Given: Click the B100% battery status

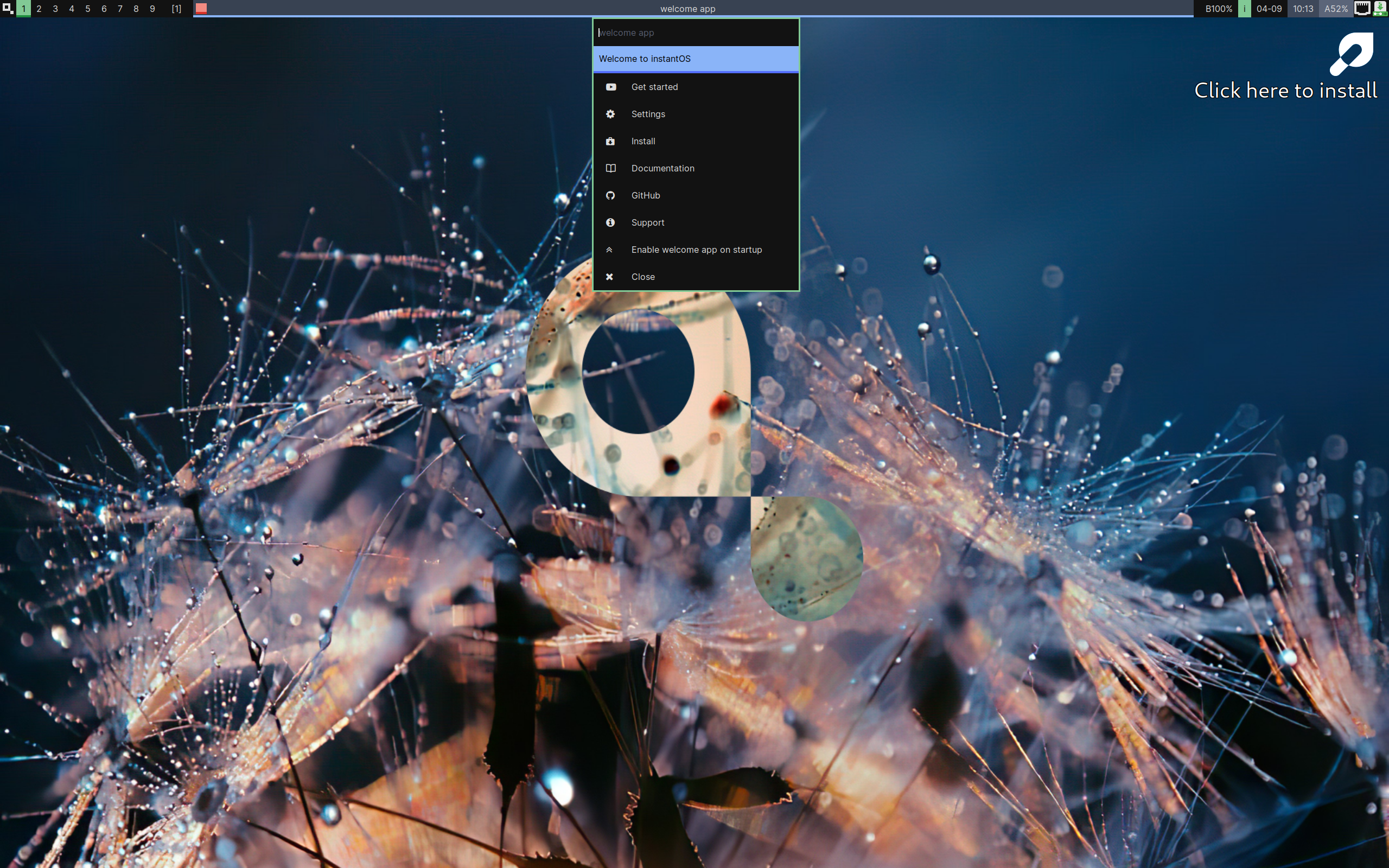Looking at the screenshot, I should click(x=1218, y=8).
